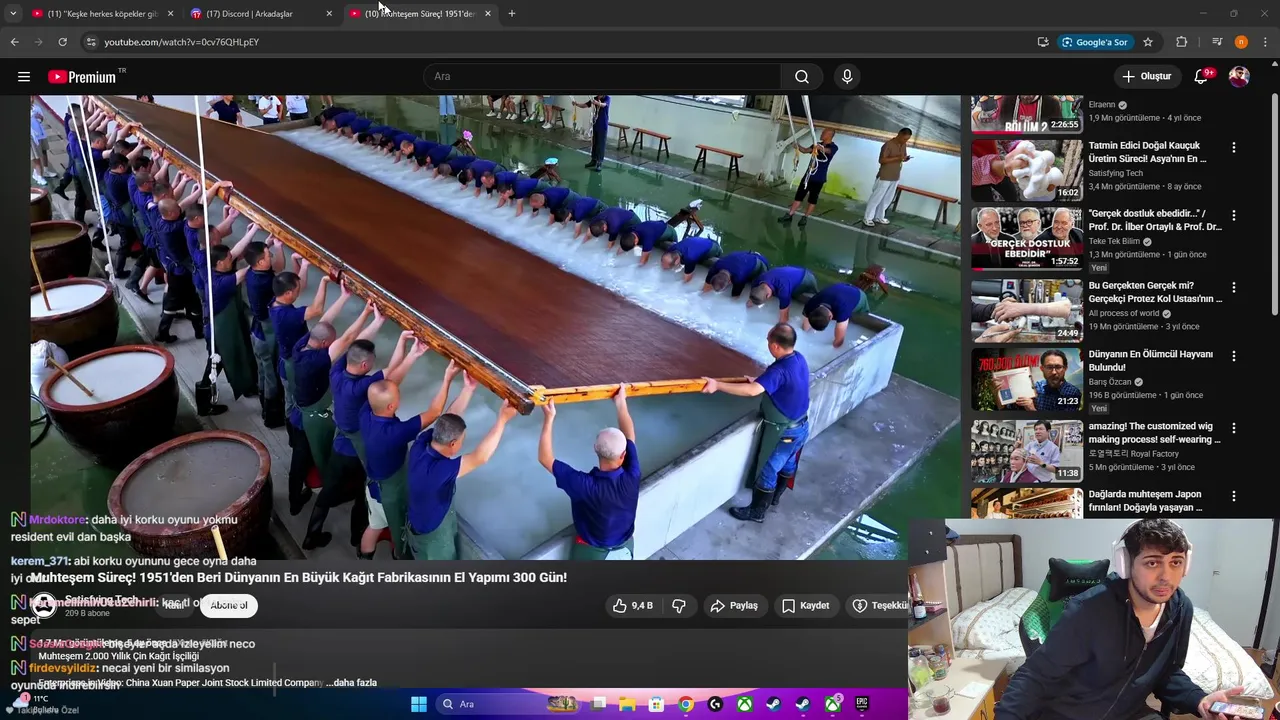The height and width of the screenshot is (720, 1280).
Task: Open YouTube account avatar menu
Action: coord(1239,77)
